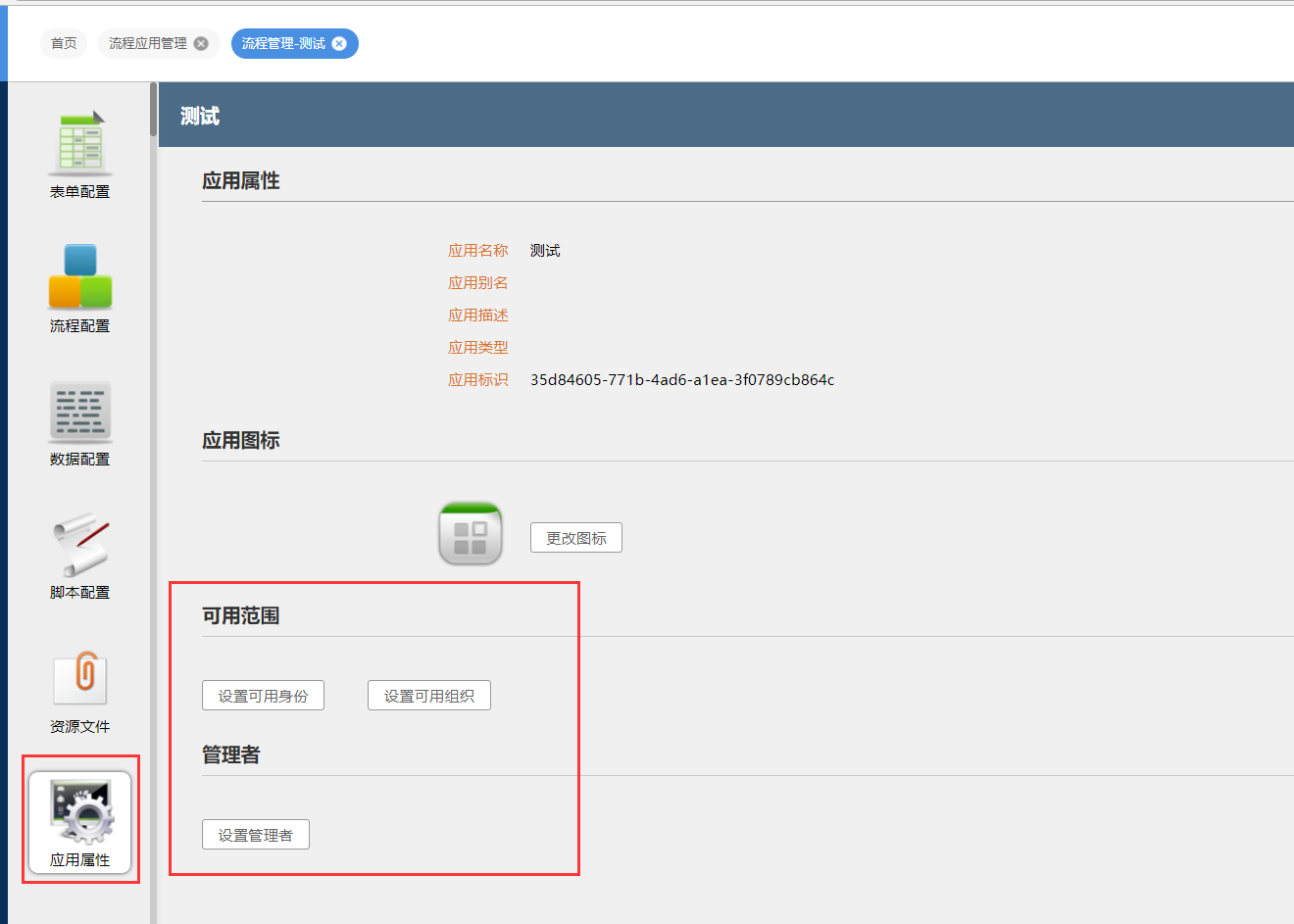Screen dimensions: 1294x924
Task: Close the 流程管理-测试 tab
Action: point(339,43)
